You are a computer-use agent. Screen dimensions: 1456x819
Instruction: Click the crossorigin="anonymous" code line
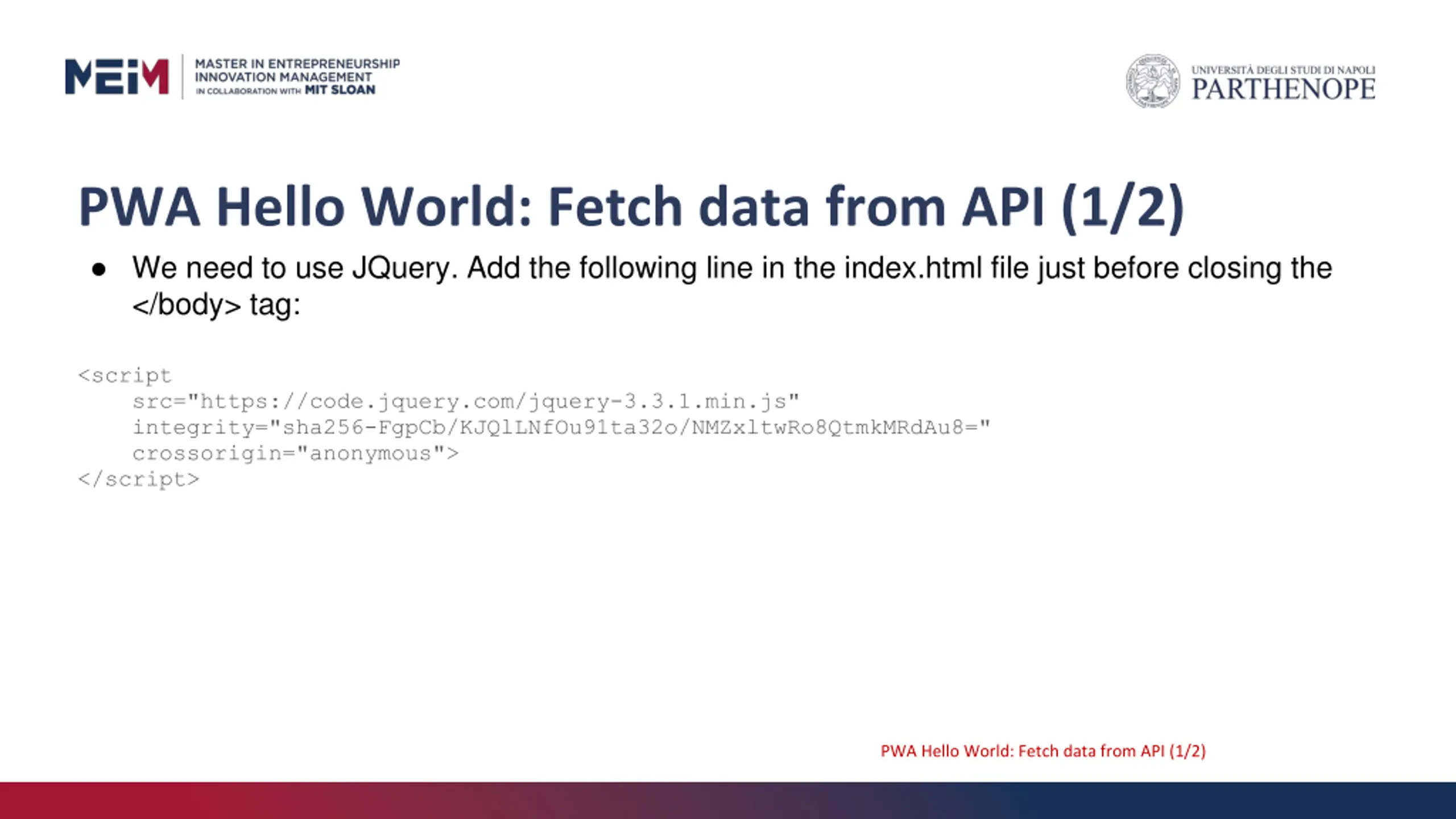295,454
